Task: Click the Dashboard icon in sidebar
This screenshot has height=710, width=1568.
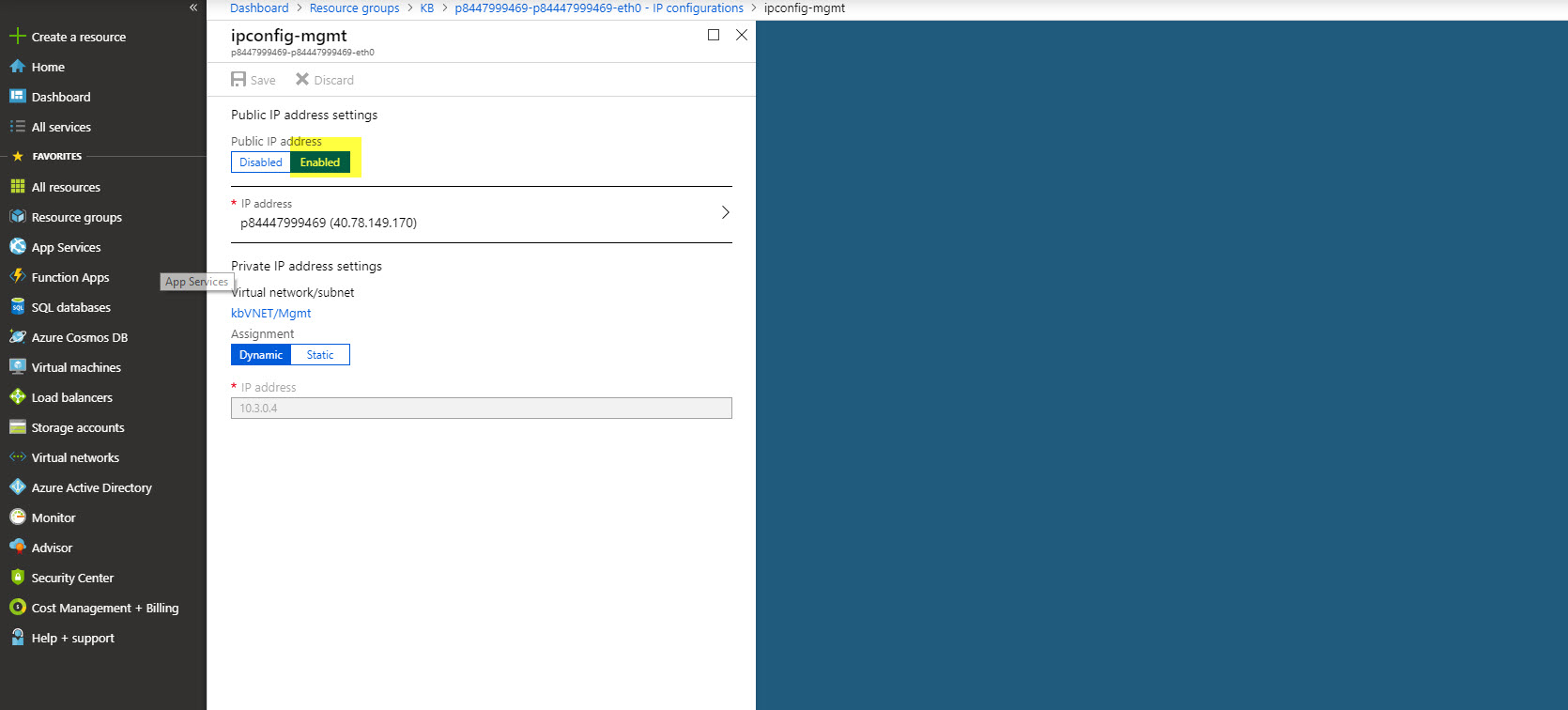Action: (x=17, y=97)
